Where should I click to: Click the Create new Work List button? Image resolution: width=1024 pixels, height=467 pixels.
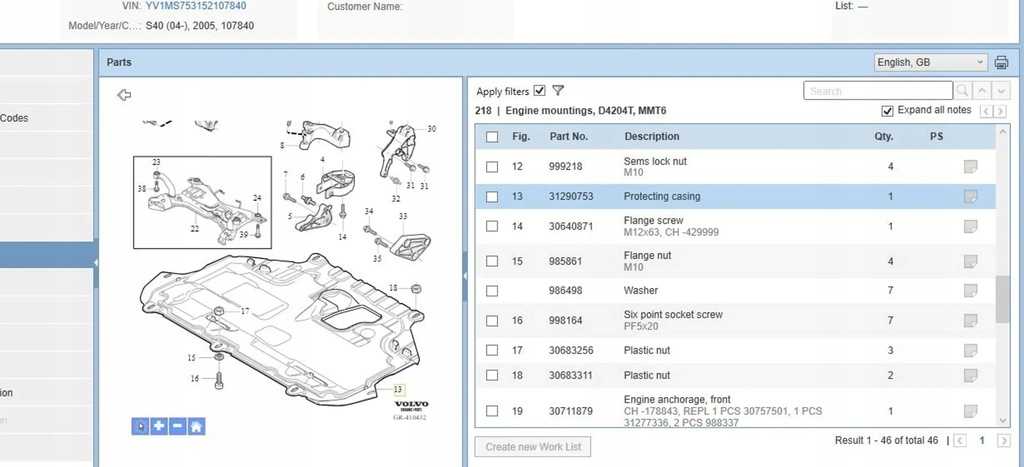click(x=533, y=447)
